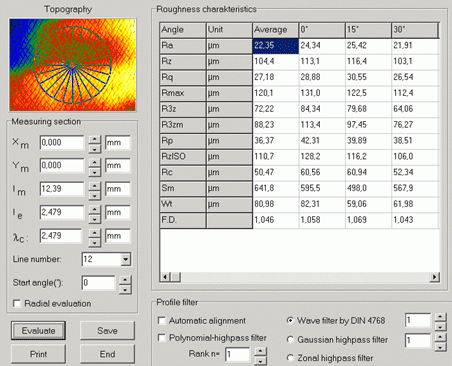The width and height of the screenshot is (452, 366).
Task: Click the Wave filter value field
Action: (418, 321)
